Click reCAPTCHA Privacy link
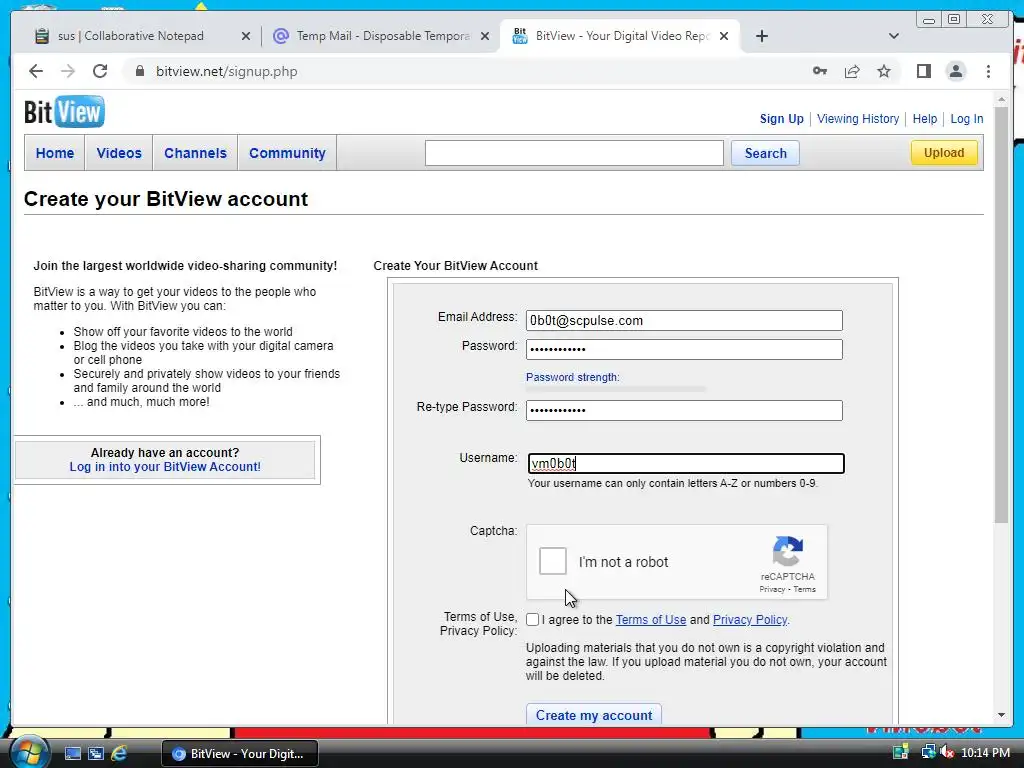 772,589
